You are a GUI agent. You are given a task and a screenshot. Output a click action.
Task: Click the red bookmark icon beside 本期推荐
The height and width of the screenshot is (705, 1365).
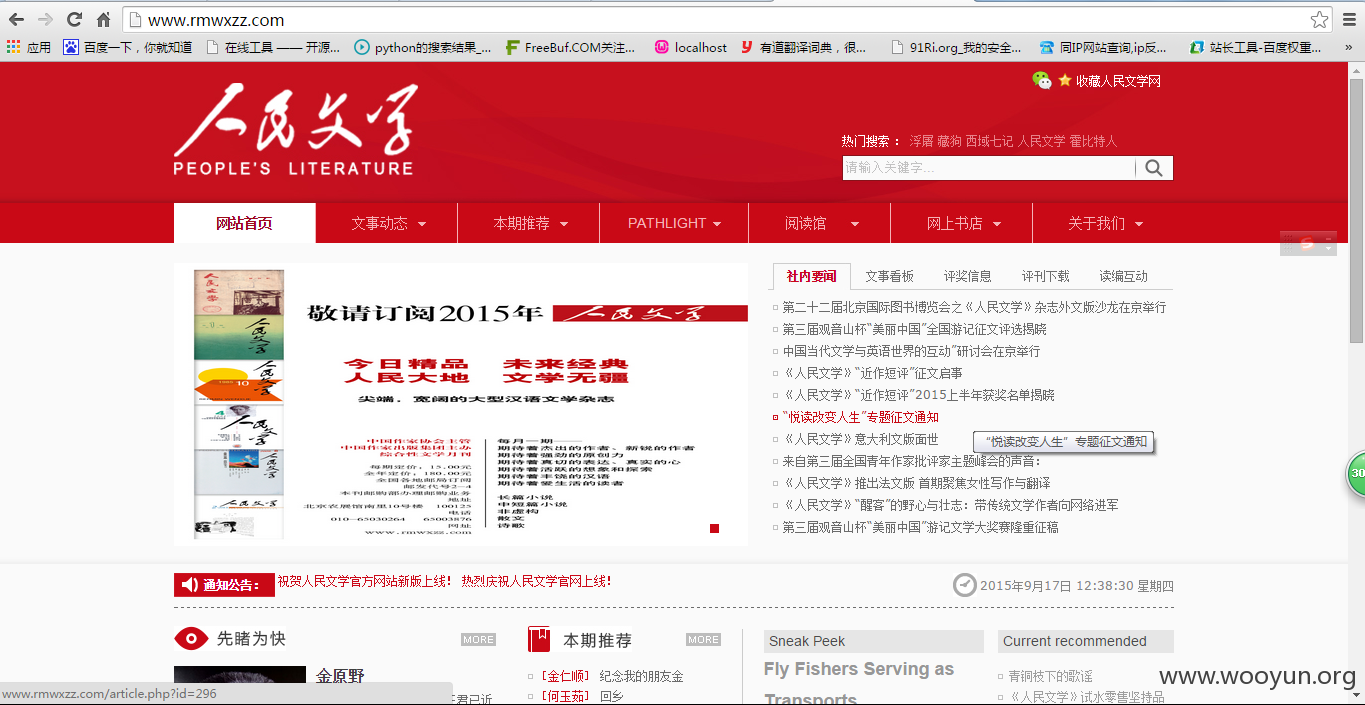(x=539, y=639)
